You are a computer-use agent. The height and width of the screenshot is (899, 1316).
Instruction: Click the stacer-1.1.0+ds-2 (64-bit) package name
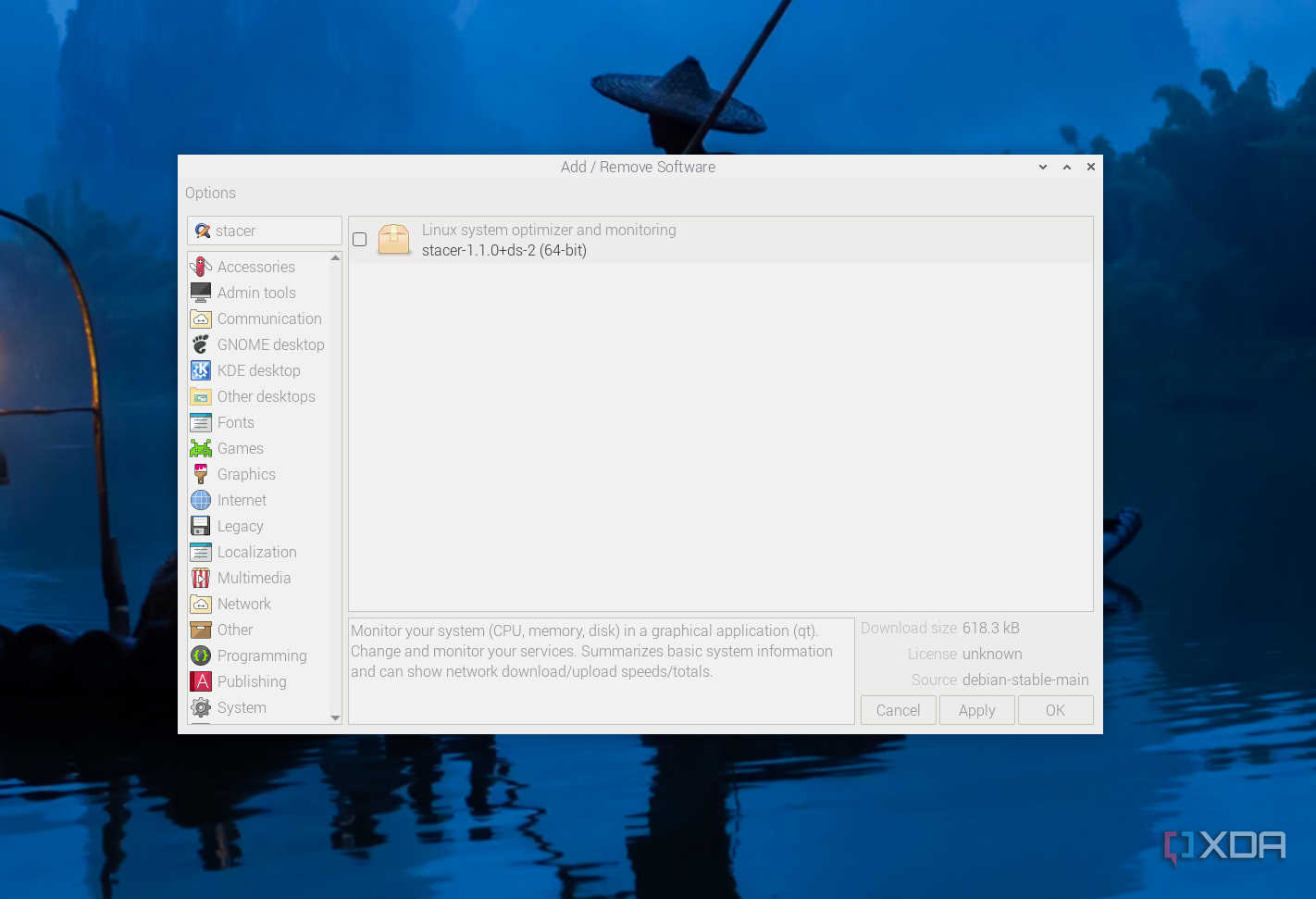[504, 250]
